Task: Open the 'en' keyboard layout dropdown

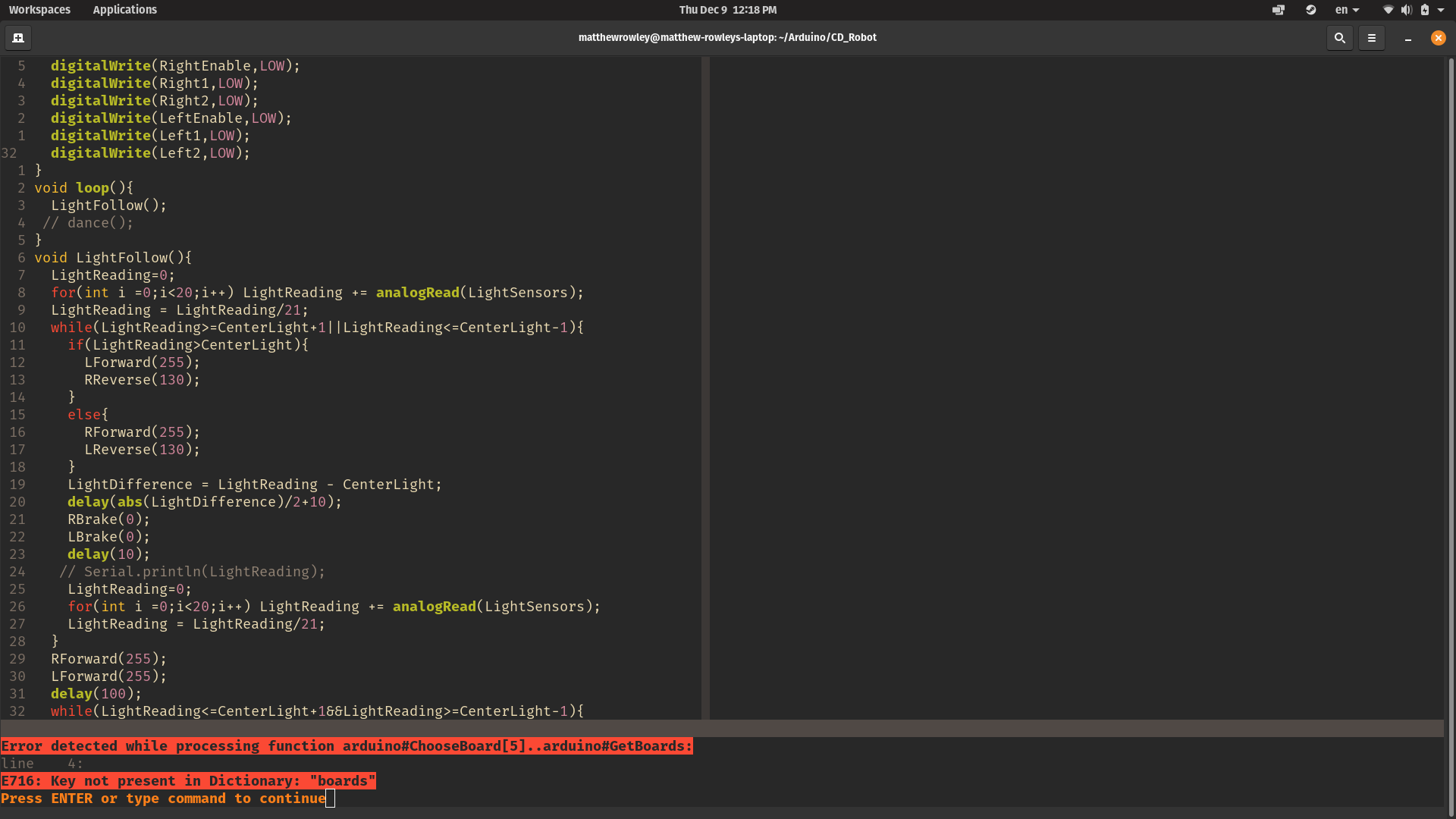Action: (x=1348, y=10)
